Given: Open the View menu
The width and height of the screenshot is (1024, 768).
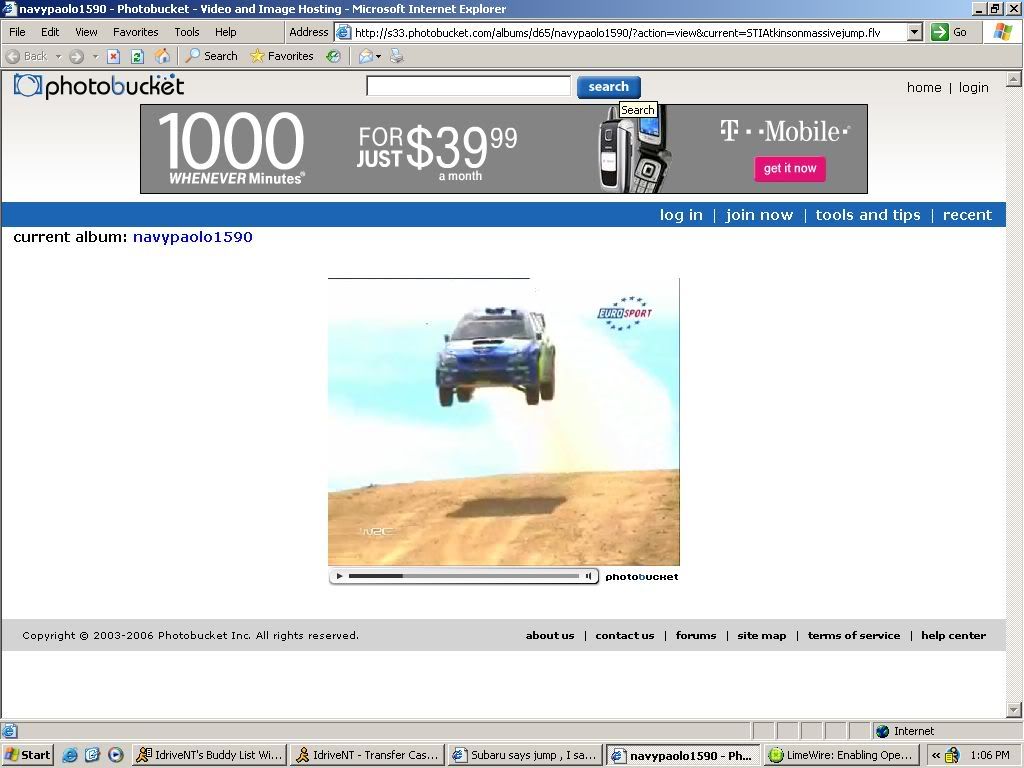Looking at the screenshot, I should pos(86,32).
